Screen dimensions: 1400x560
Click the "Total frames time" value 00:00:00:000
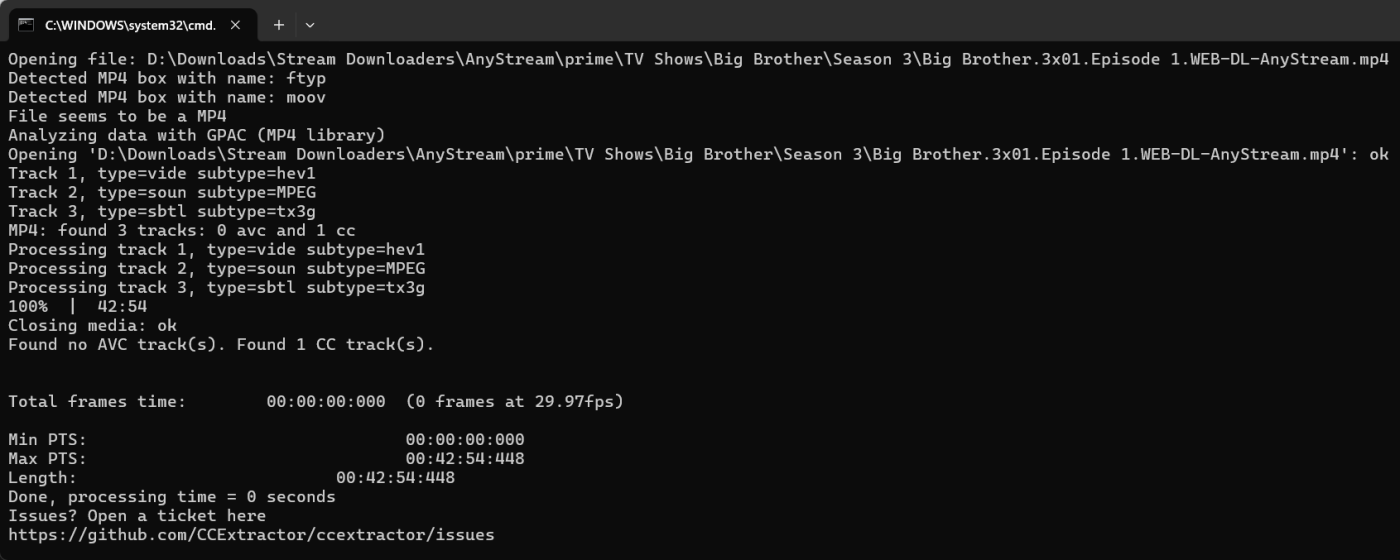tap(325, 401)
